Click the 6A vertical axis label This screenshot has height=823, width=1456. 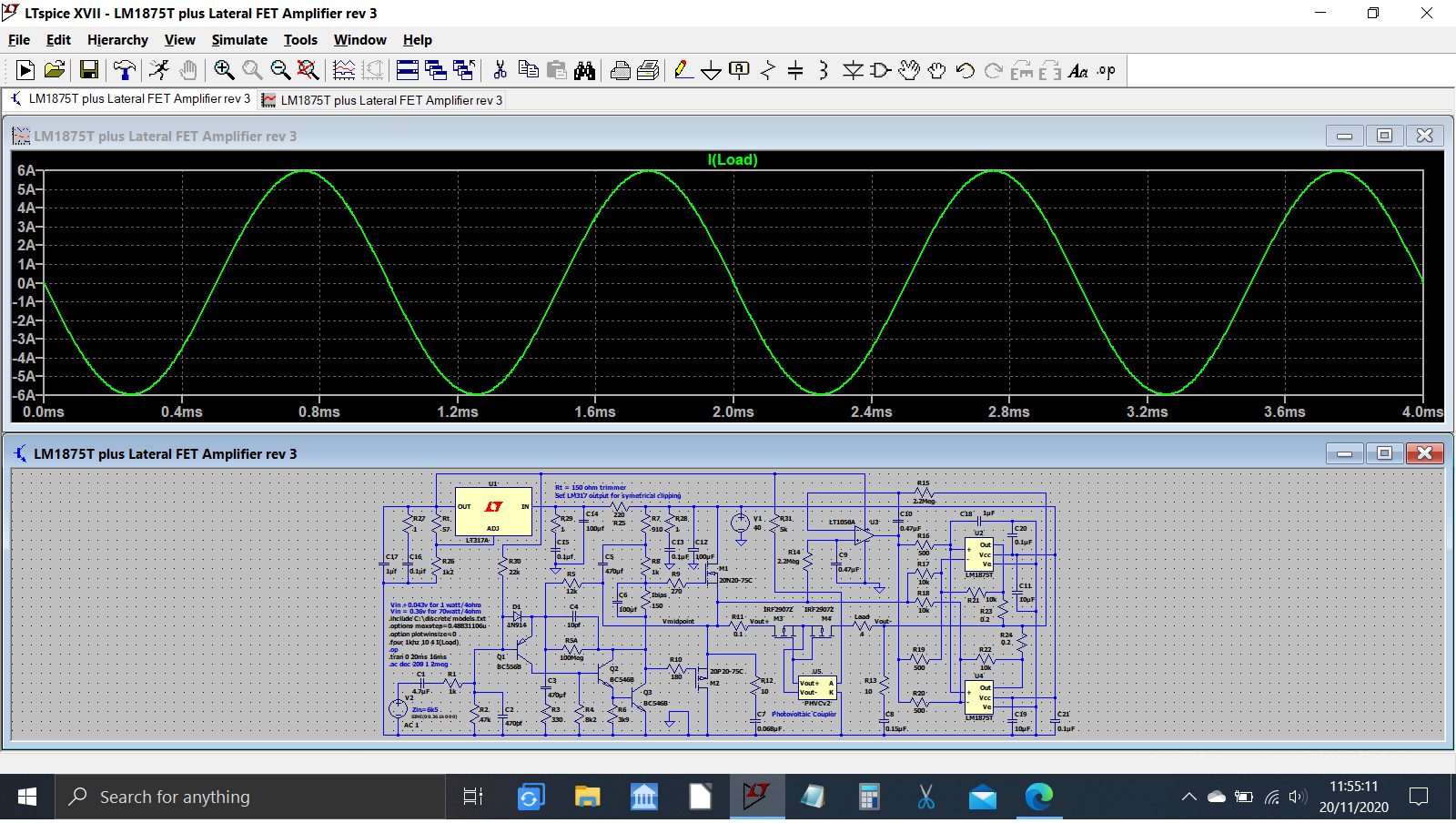25,170
